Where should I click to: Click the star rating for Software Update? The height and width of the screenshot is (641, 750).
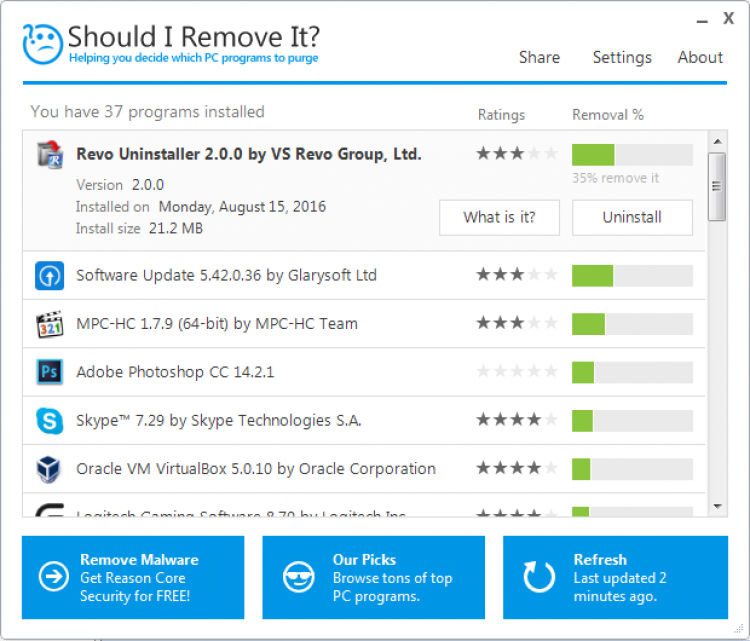(517, 275)
